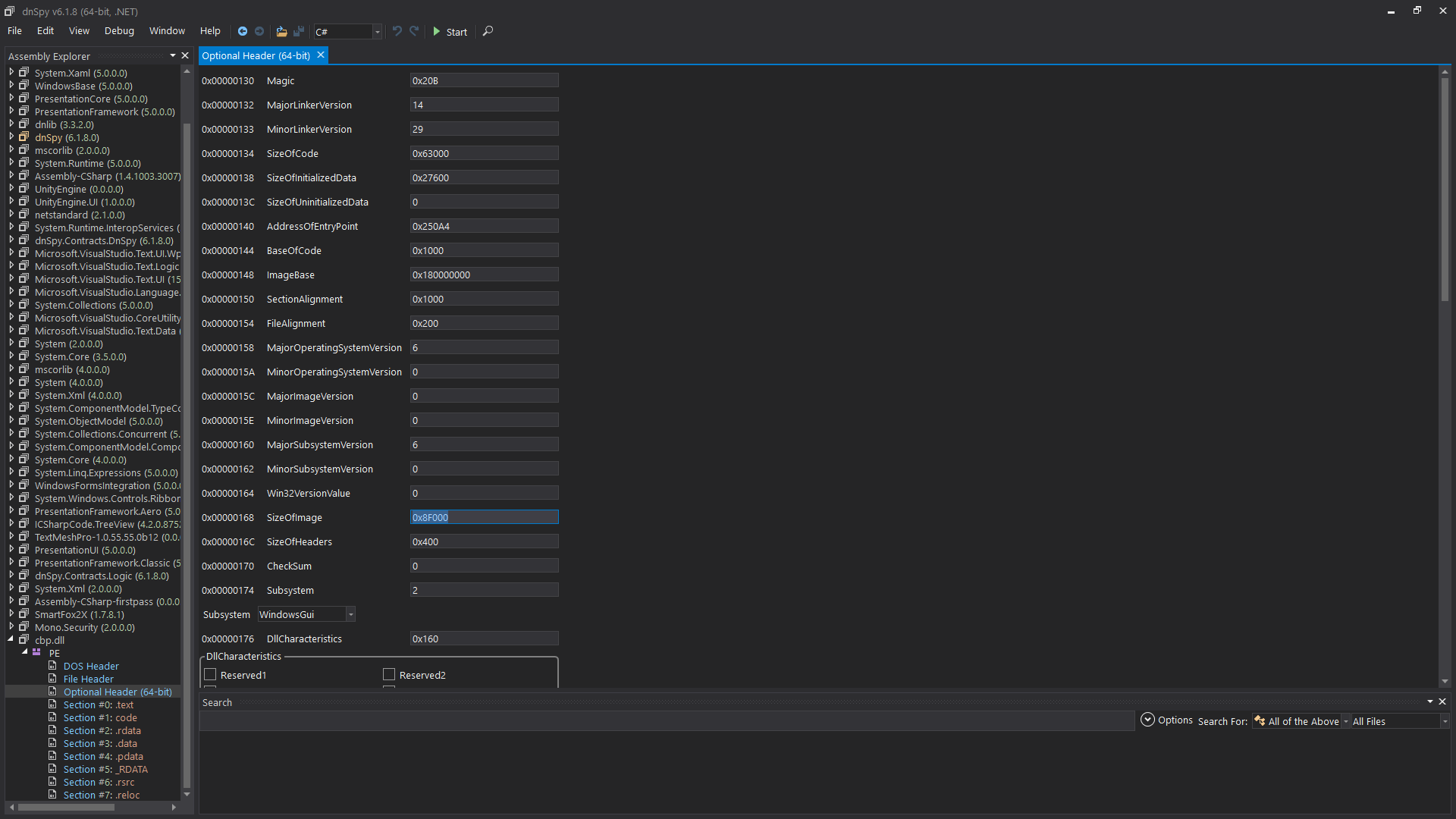Click the Undo toolbar icon
This screenshot has width=1456, height=819.
pos(397,31)
